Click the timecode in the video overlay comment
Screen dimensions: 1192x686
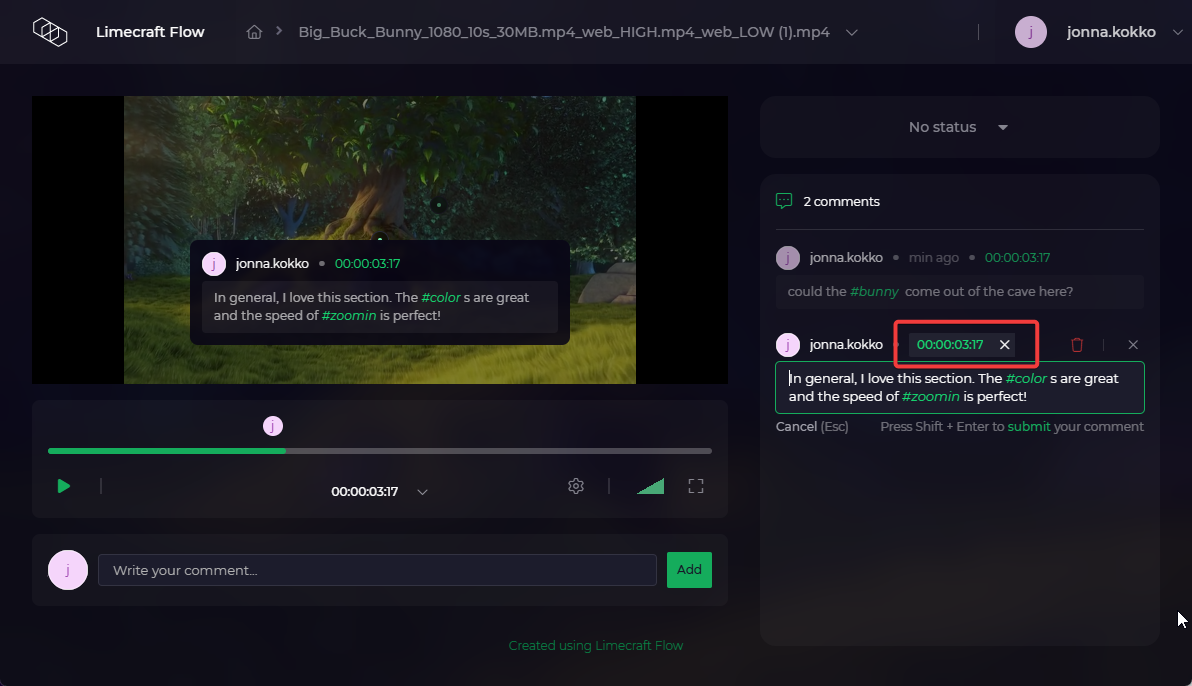pyautogui.click(x=367, y=264)
